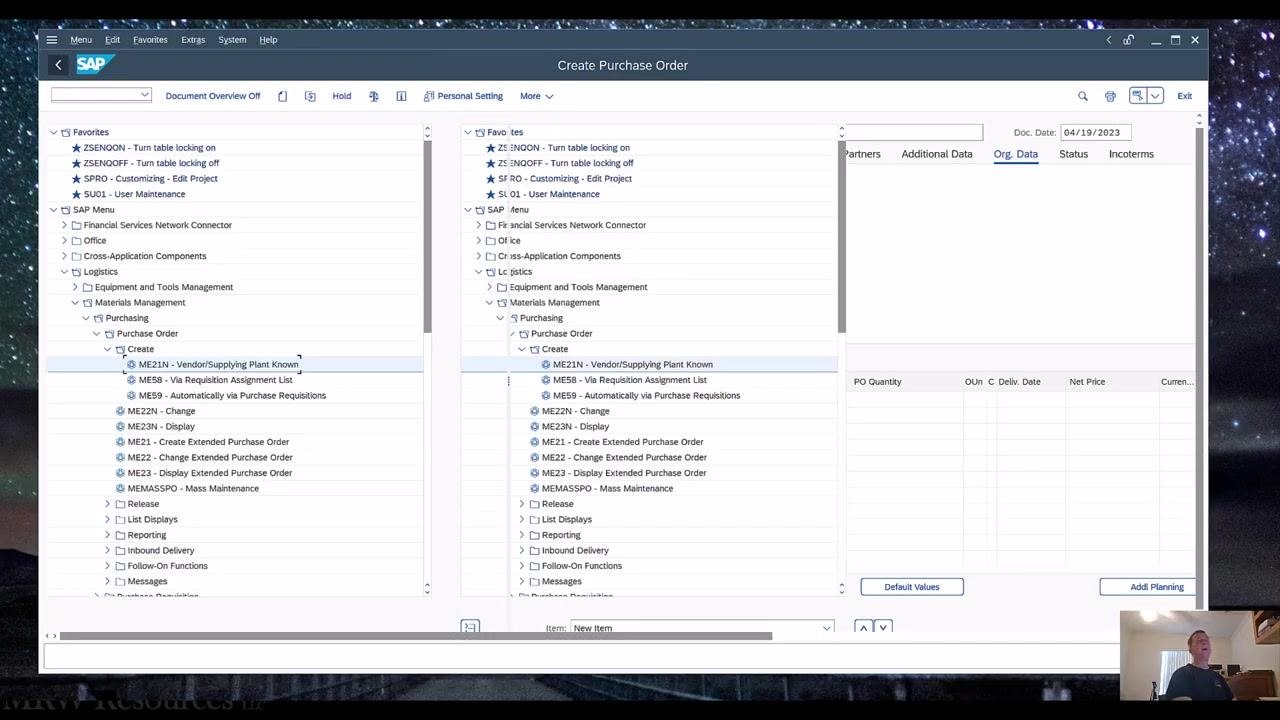Viewport: 1280px width, 720px height.
Task: Click the balance-scale Check icon right of Hold
Action: 374,96
